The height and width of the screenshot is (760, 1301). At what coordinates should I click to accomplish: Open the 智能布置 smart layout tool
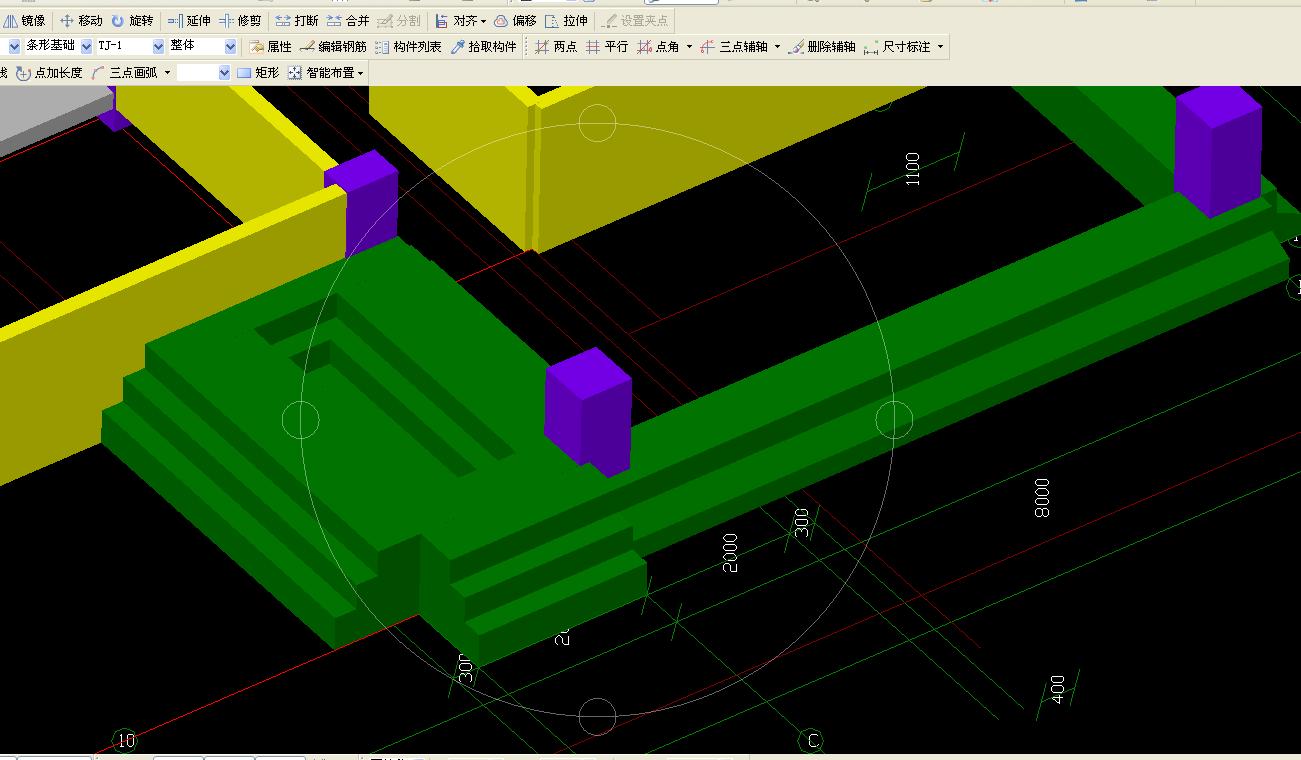322,72
